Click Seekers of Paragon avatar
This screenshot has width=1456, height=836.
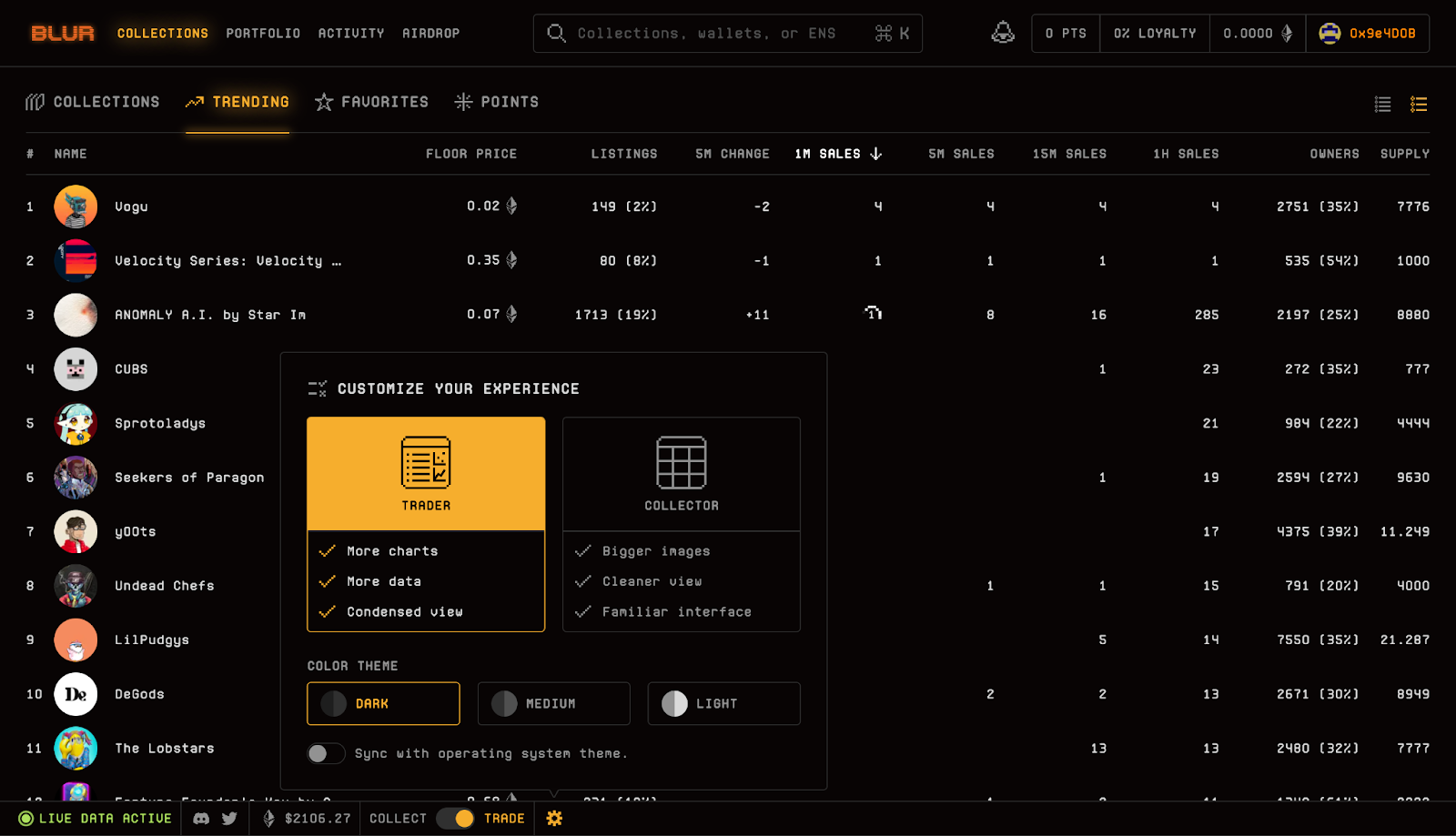coord(76,478)
